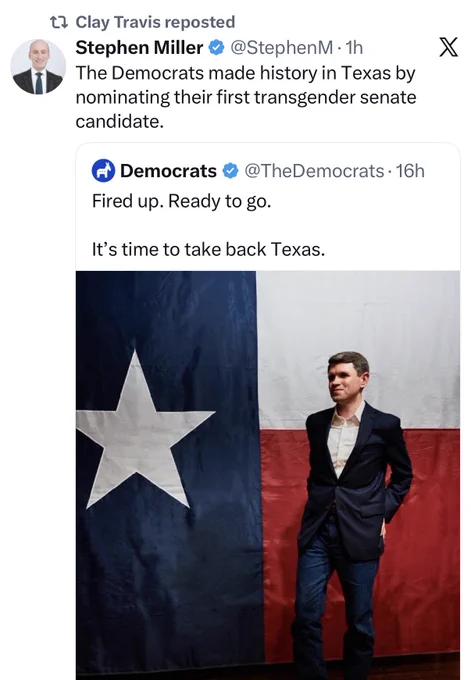Screen dimensions: 471x680
Task: Click the 1h post timestamp
Action: click(x=354, y=48)
